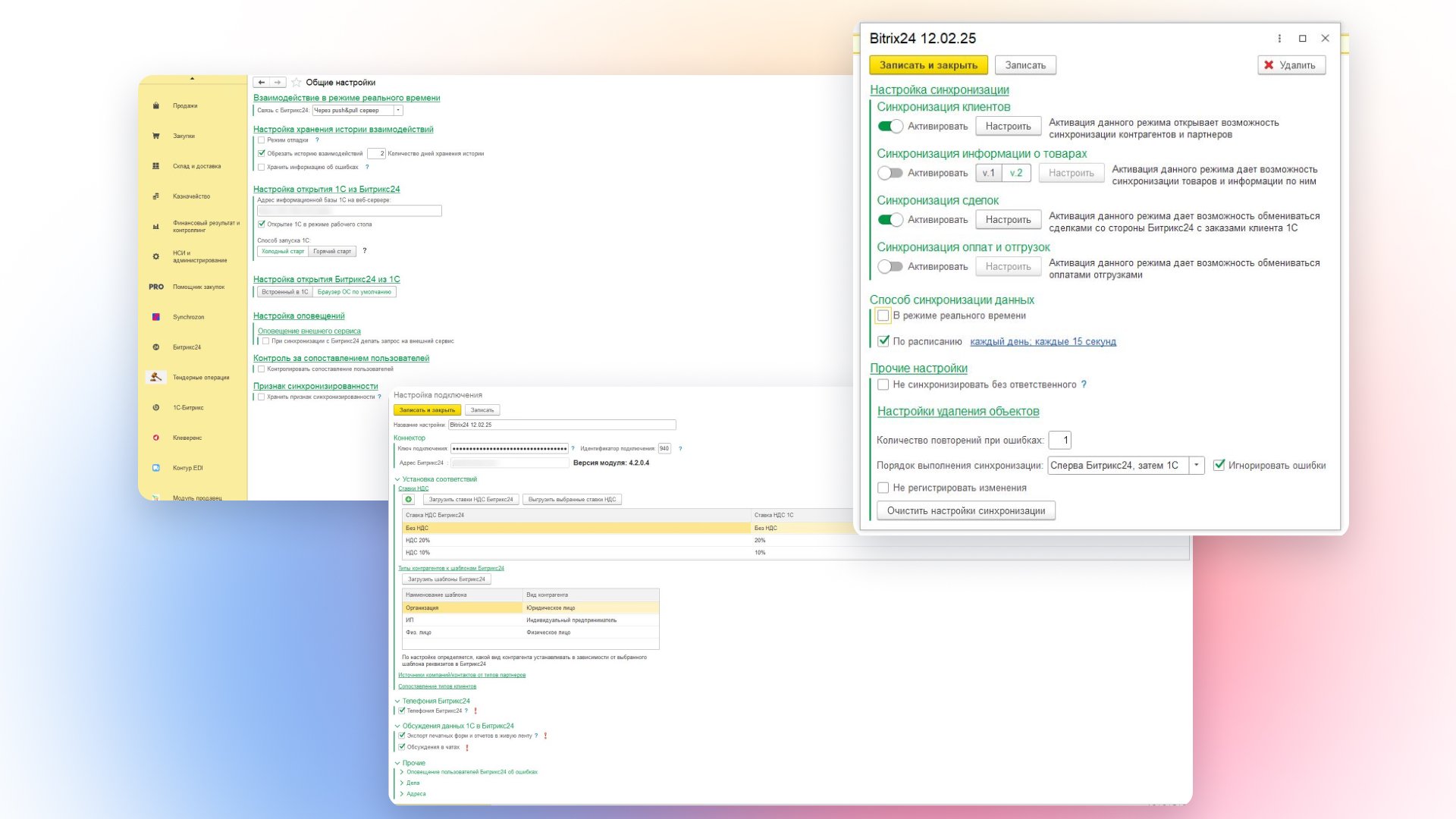Open the three-dot menu in Bitrix24 dialog
The image size is (1456, 819).
click(x=1279, y=39)
